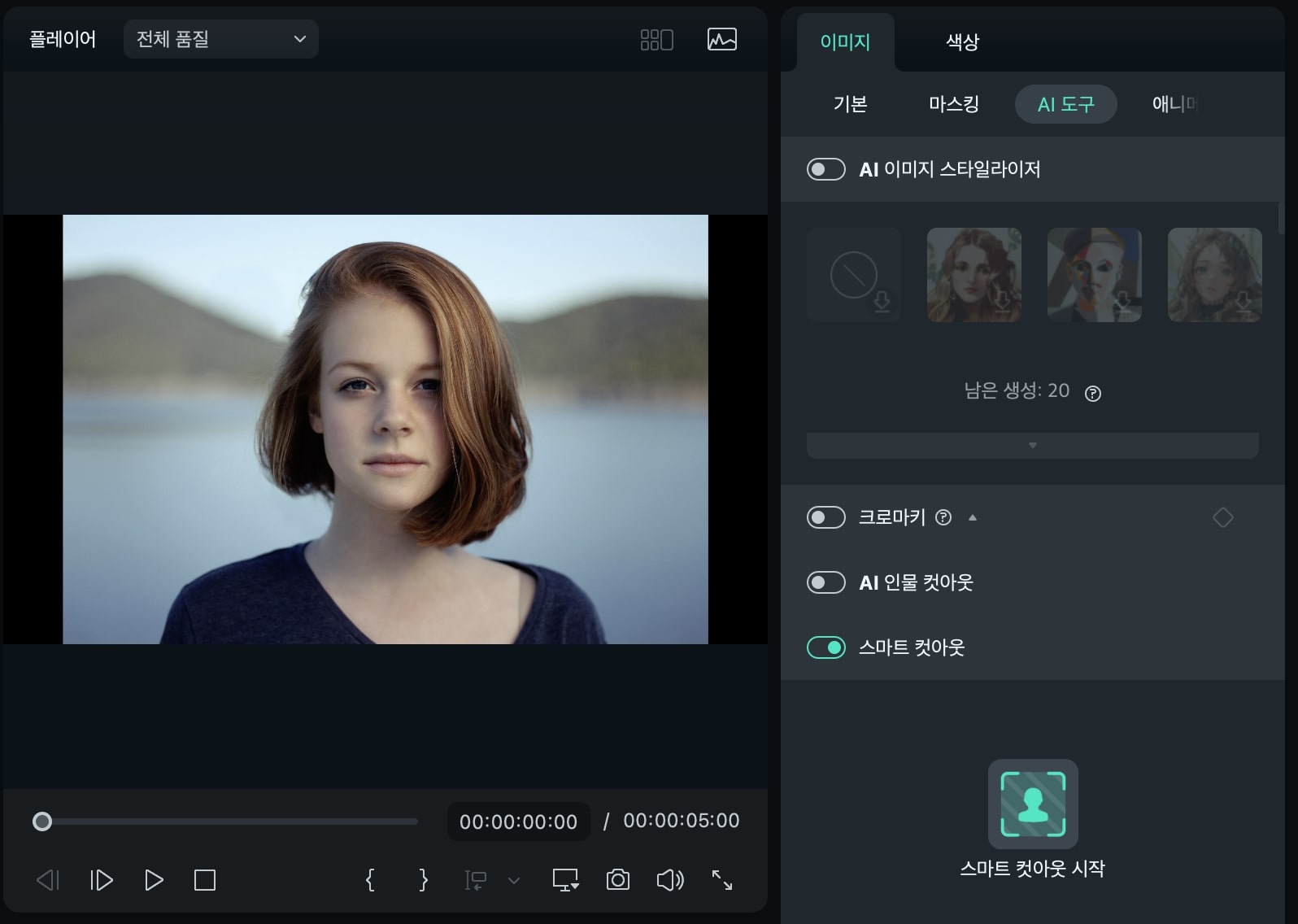Screen dimensions: 1298x924
Task: Stop playback with the square button
Action: click(205, 880)
